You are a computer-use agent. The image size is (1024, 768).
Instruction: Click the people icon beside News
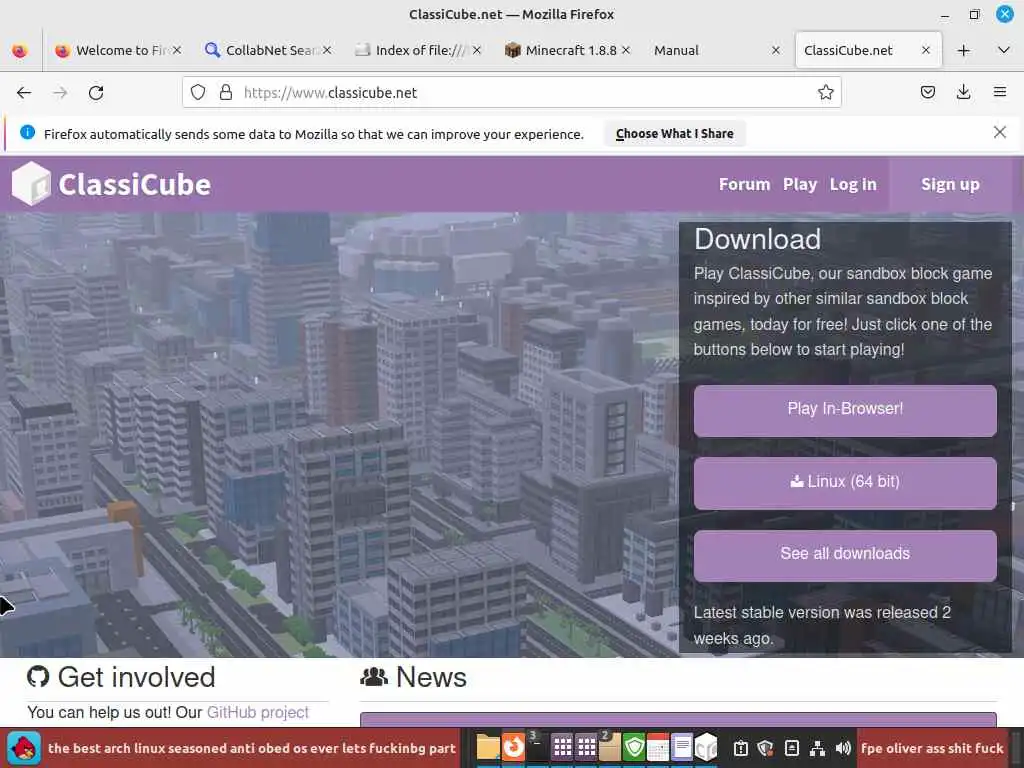click(x=374, y=677)
